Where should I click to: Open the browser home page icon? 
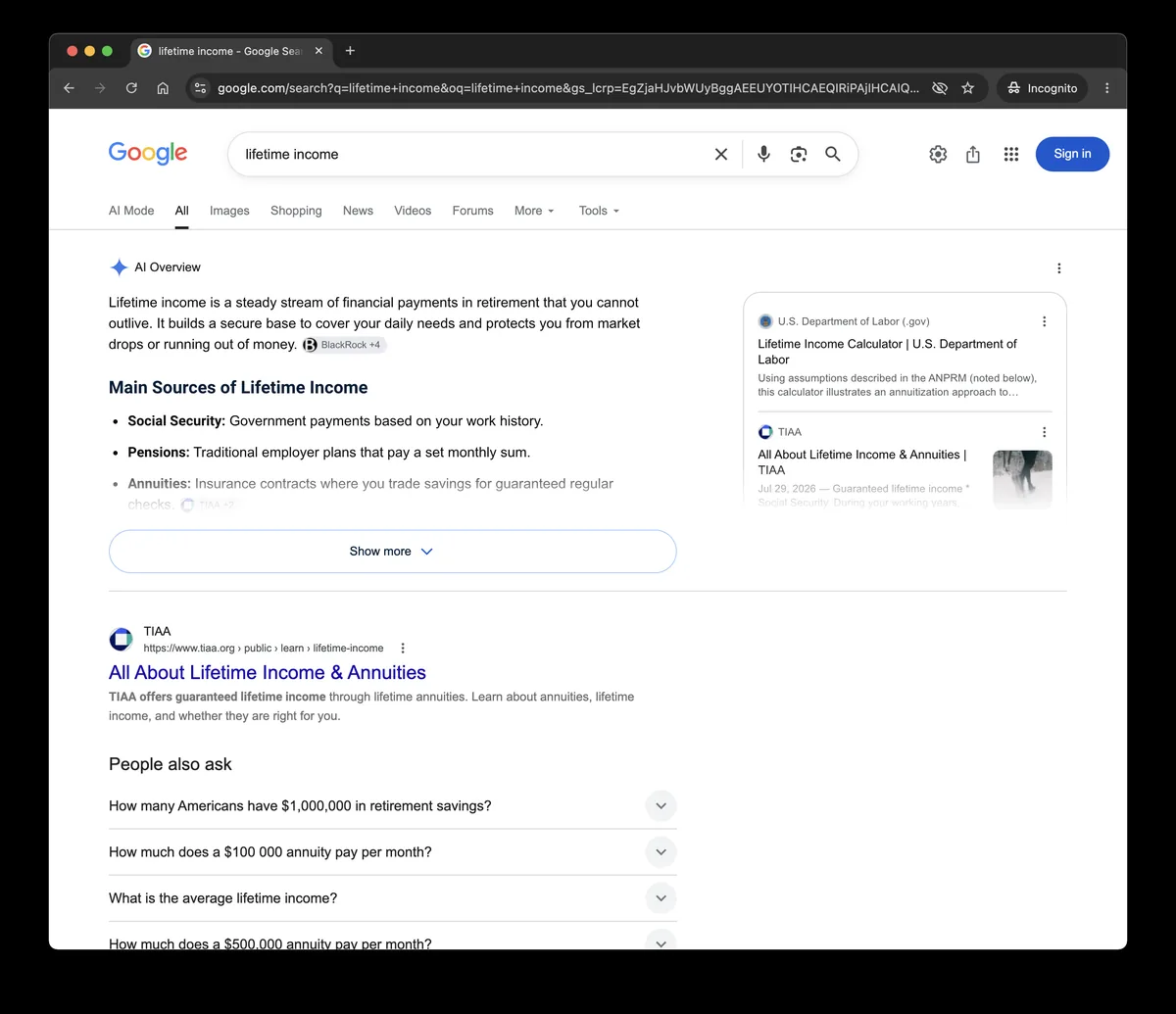coord(163,88)
